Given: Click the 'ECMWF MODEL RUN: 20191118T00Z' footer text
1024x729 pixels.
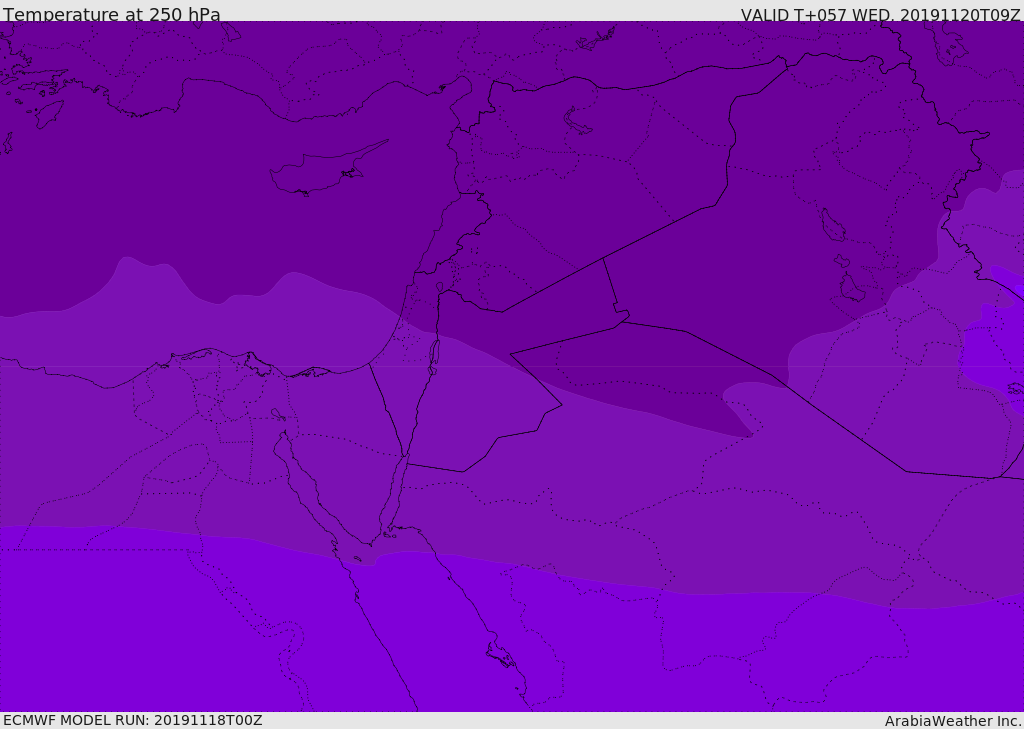Looking at the screenshot, I should click(133, 720).
